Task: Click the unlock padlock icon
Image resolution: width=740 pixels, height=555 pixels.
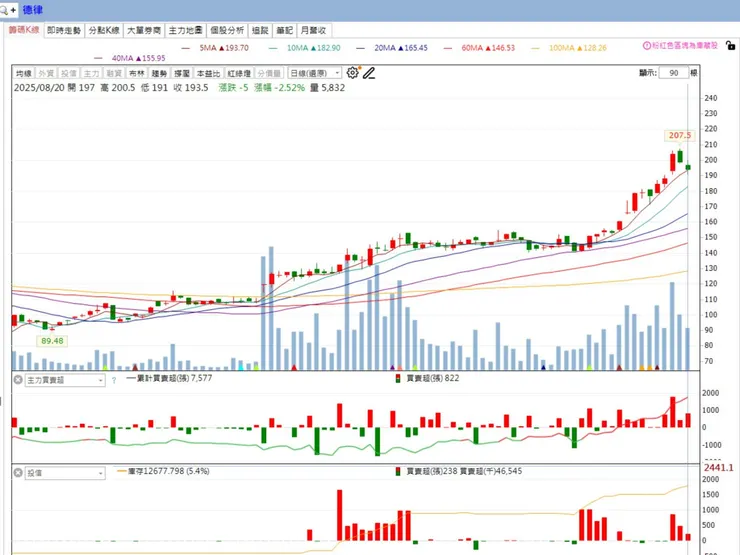Action: [x=730, y=46]
